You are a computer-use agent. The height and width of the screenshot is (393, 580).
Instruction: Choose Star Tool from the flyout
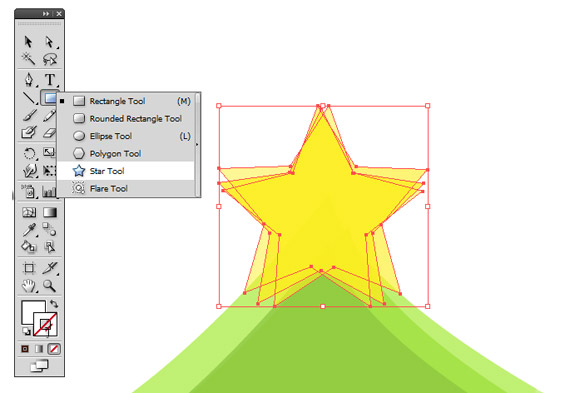pos(126,171)
